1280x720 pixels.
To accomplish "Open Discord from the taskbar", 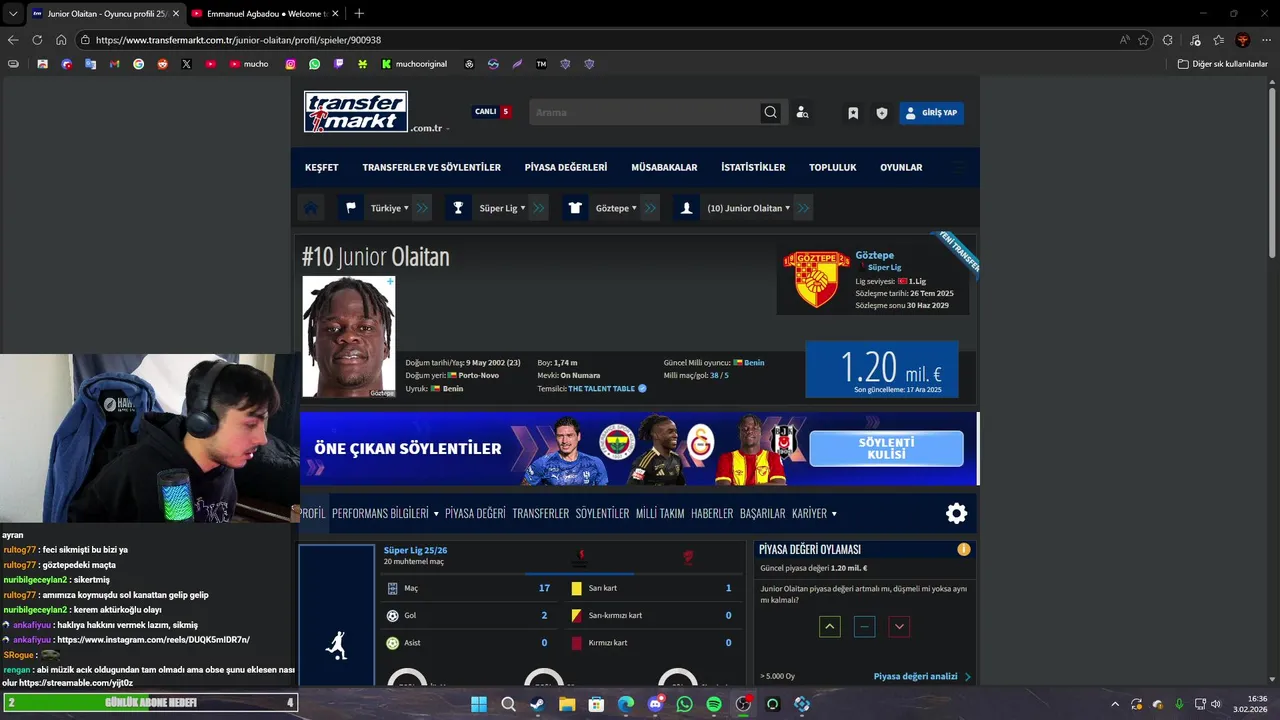I will pyautogui.click(x=655, y=704).
